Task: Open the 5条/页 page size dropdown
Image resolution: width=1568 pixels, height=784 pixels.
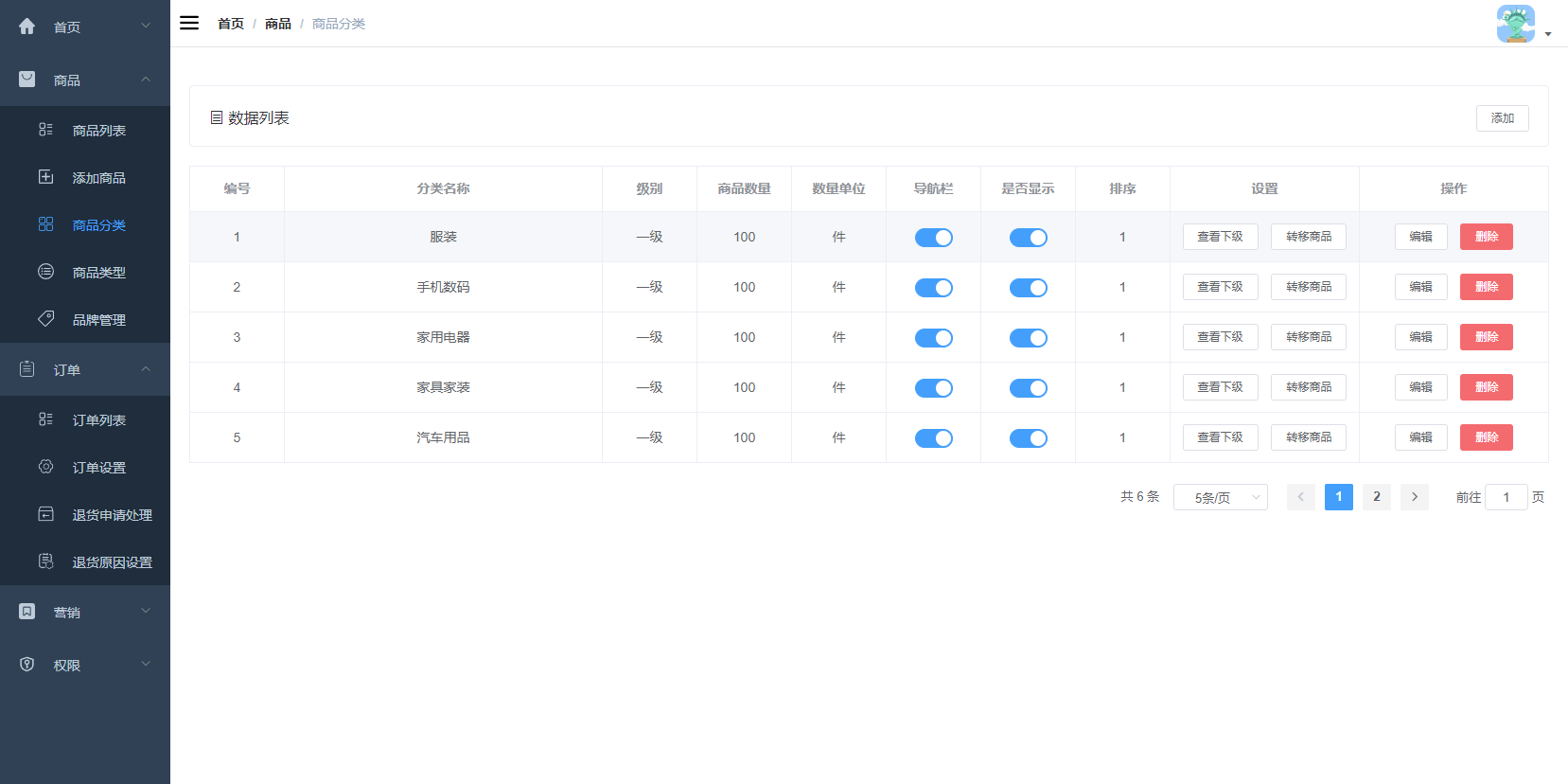Action: click(x=1220, y=497)
